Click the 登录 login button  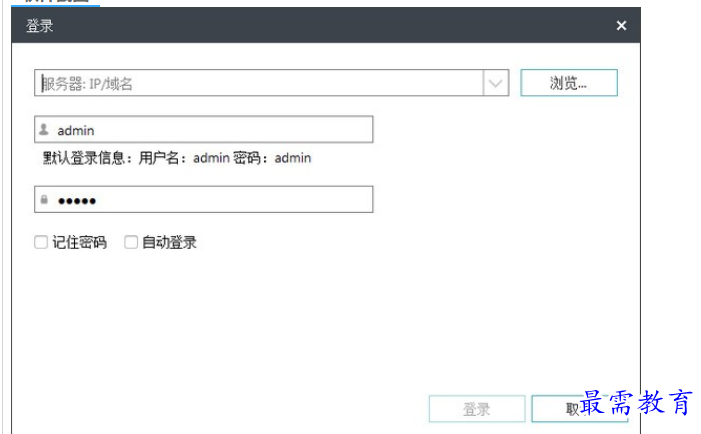pos(477,409)
